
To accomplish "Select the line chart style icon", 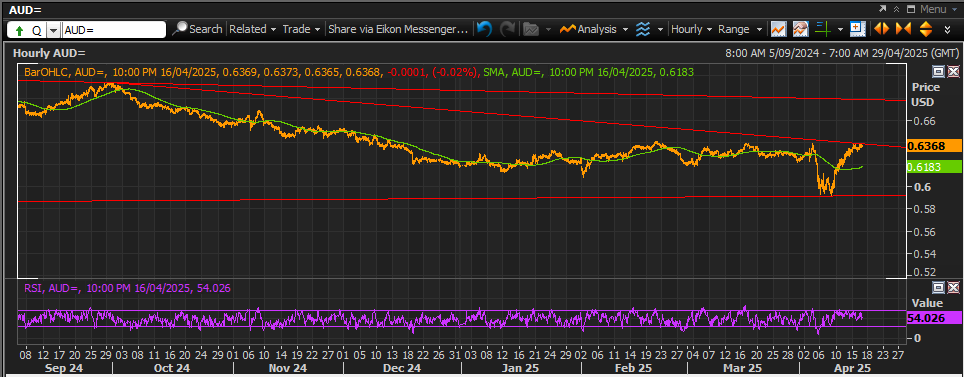I will [x=779, y=29].
